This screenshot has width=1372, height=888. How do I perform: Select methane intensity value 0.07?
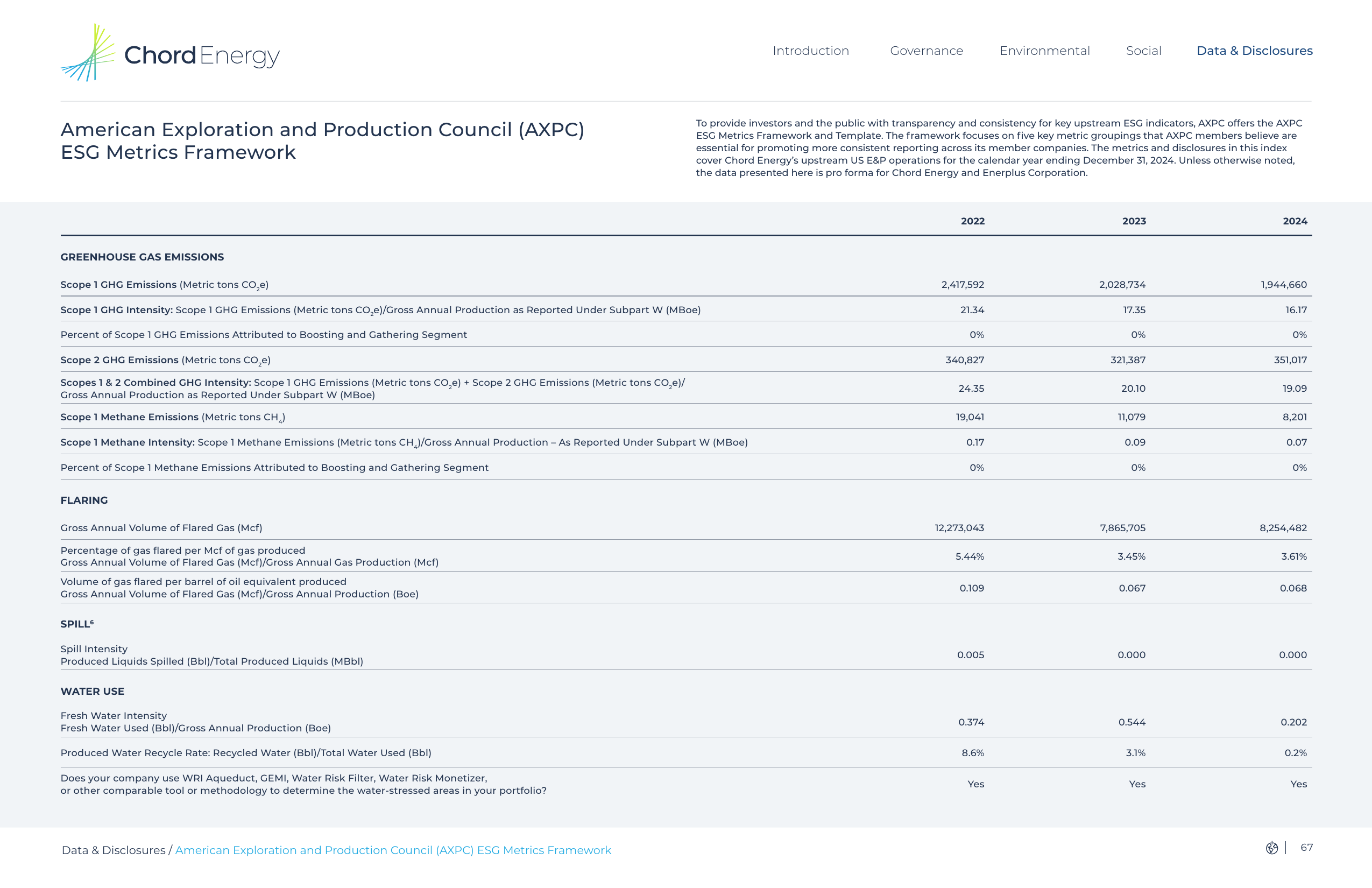click(x=1297, y=442)
